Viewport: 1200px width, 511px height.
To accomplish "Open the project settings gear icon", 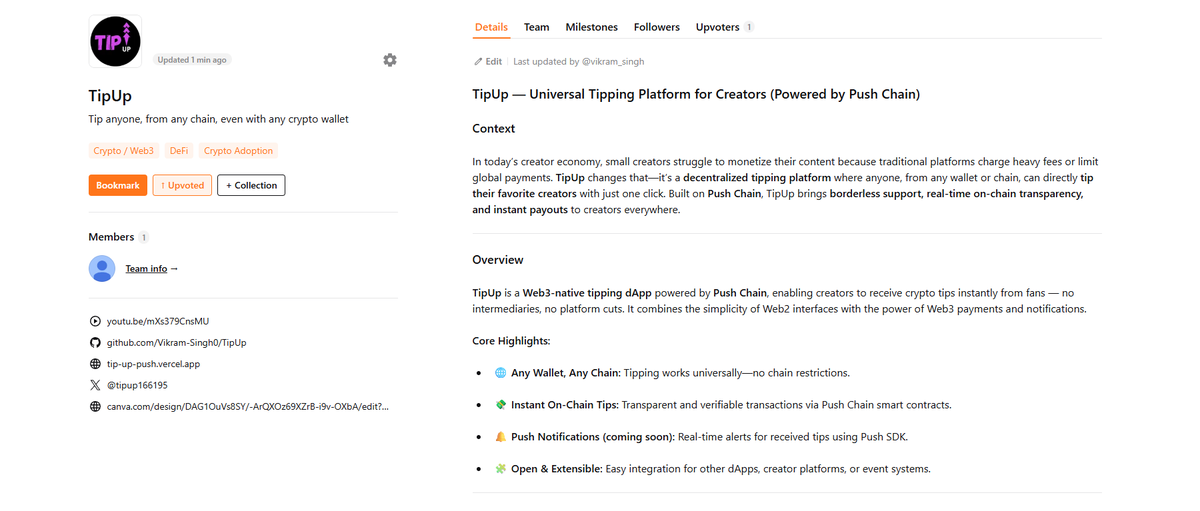I will (x=390, y=60).
